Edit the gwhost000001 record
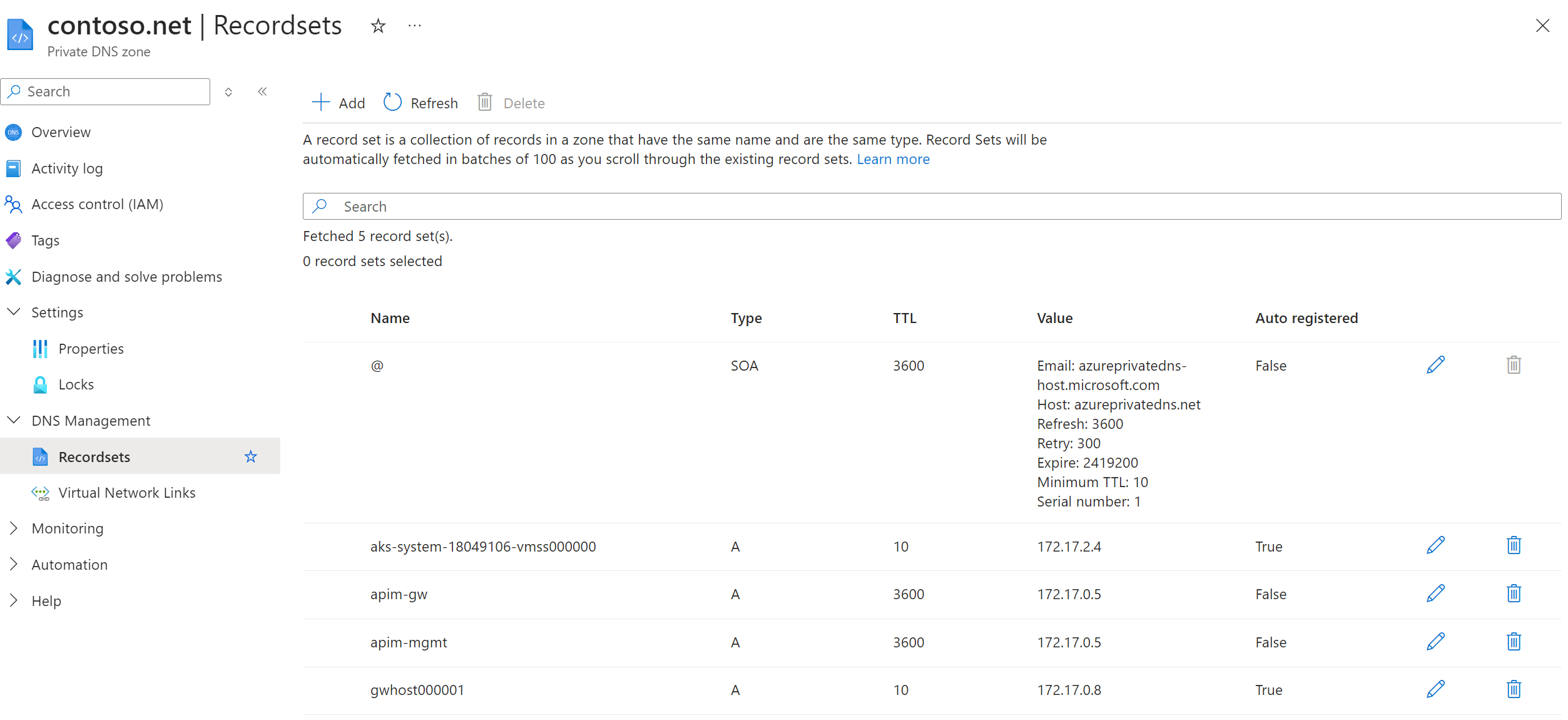Image resolution: width=1568 pixels, height=720 pixels. [1435, 689]
